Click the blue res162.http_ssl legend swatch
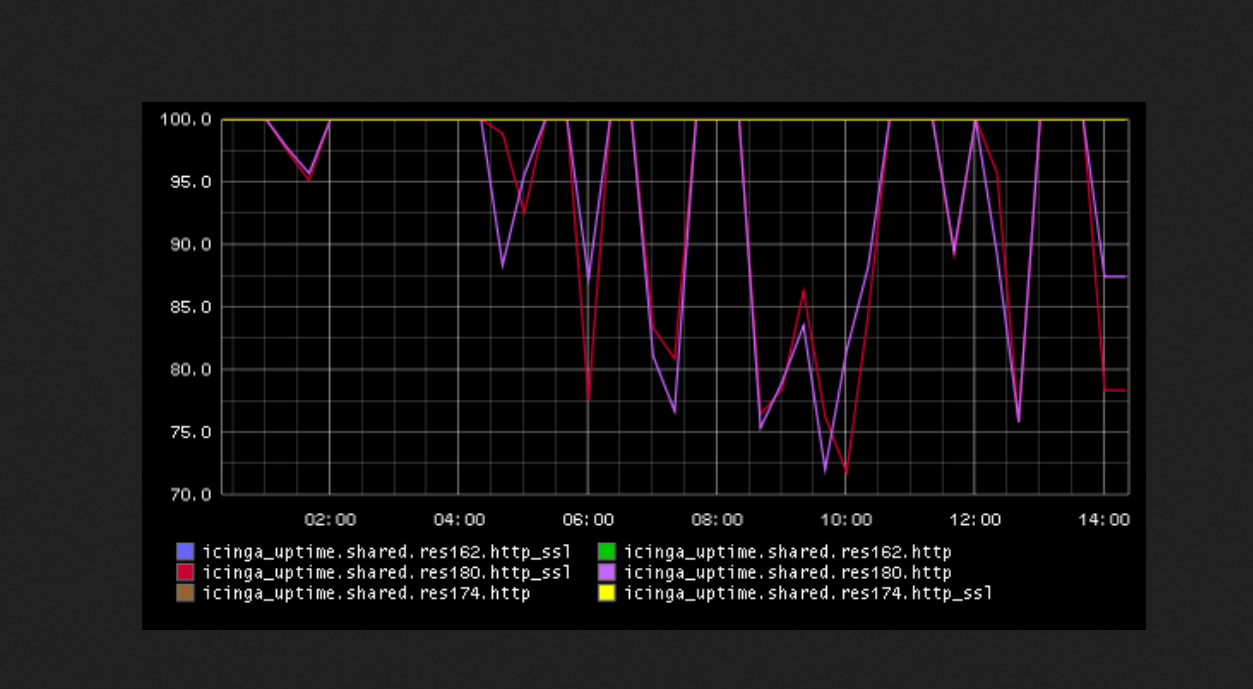Image resolution: width=1253 pixels, height=689 pixels. (x=185, y=551)
